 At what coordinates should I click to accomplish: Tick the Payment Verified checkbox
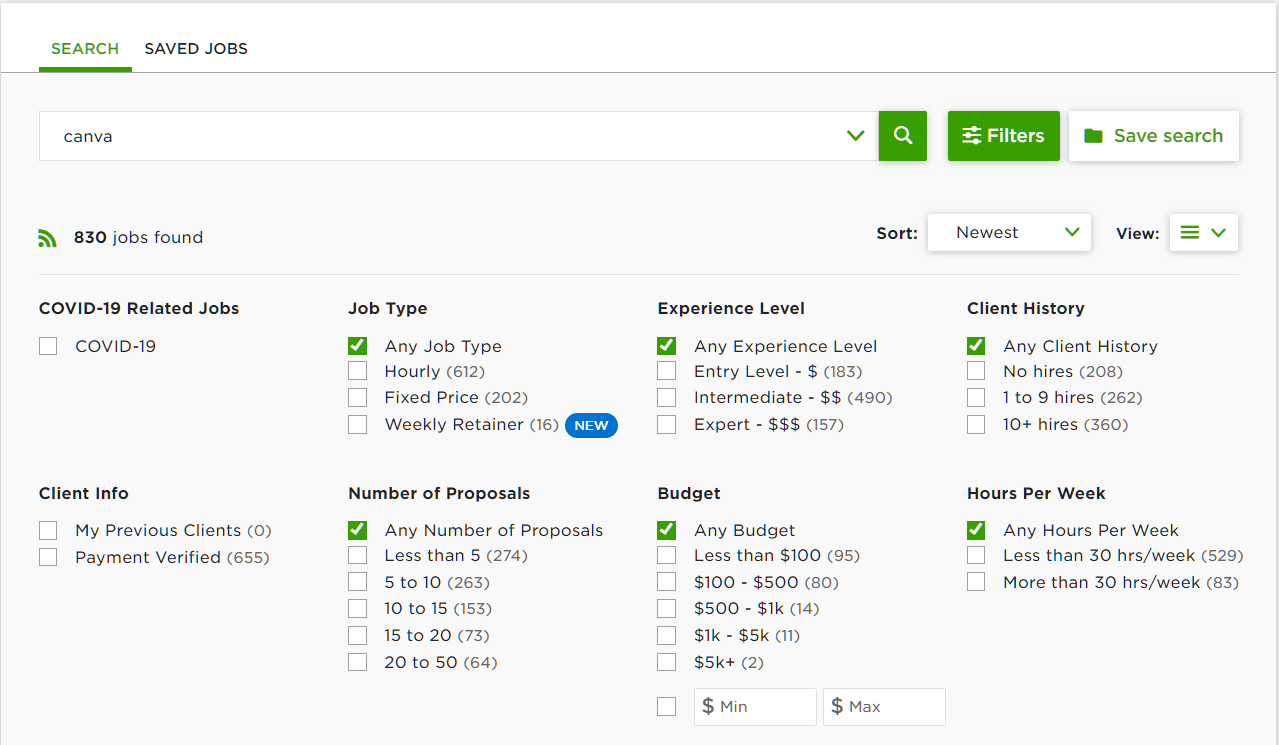point(48,558)
